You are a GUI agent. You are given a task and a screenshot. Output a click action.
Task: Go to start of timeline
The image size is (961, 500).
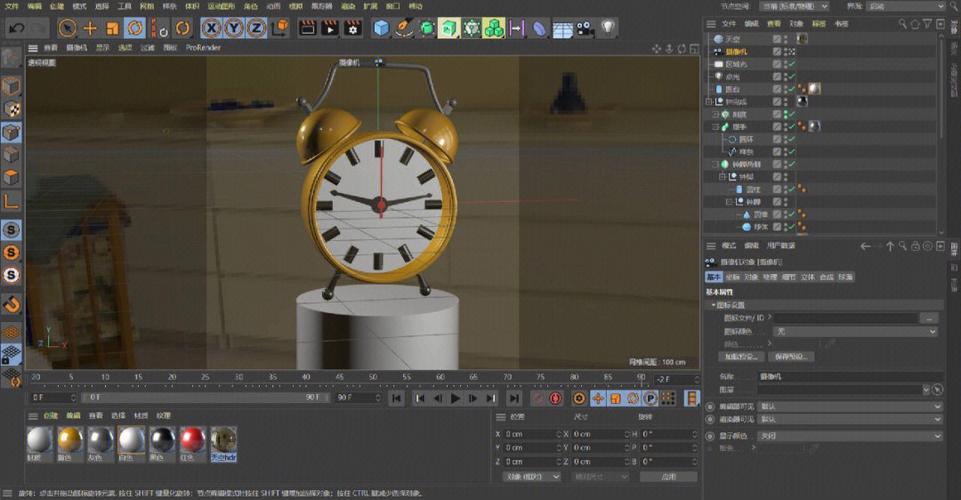[397, 398]
